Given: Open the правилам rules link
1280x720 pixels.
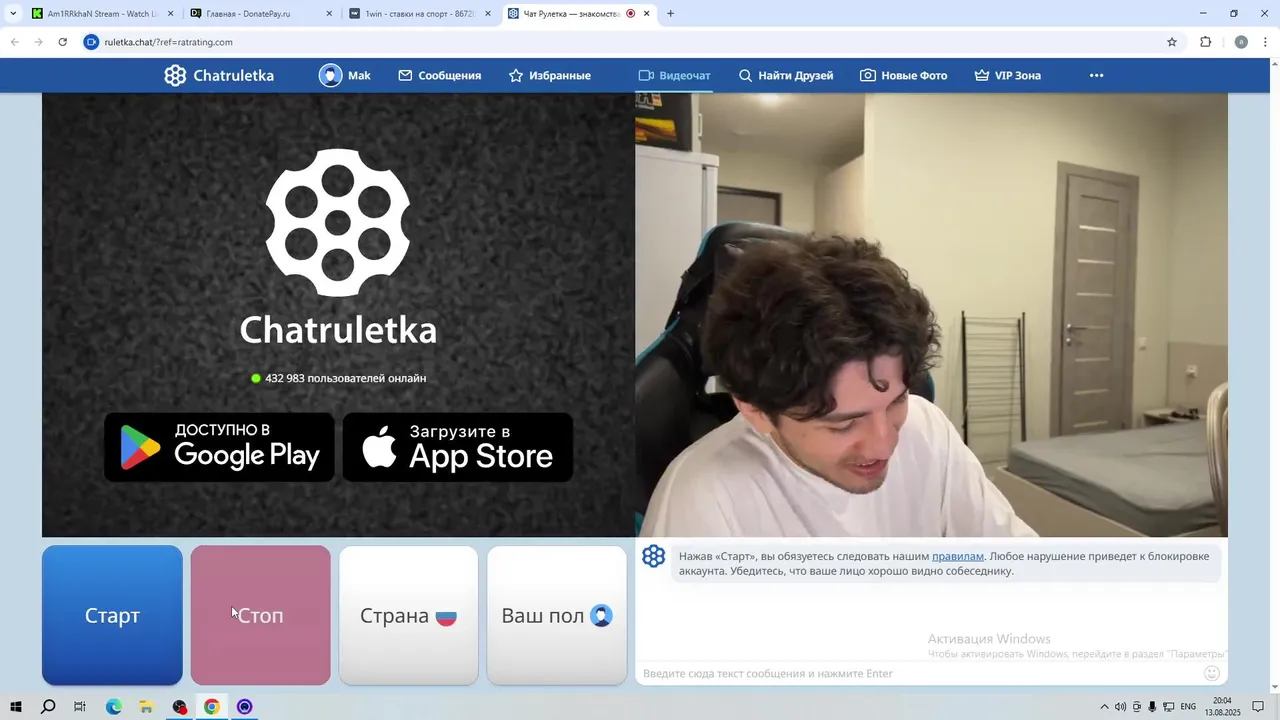Looking at the screenshot, I should point(958,556).
